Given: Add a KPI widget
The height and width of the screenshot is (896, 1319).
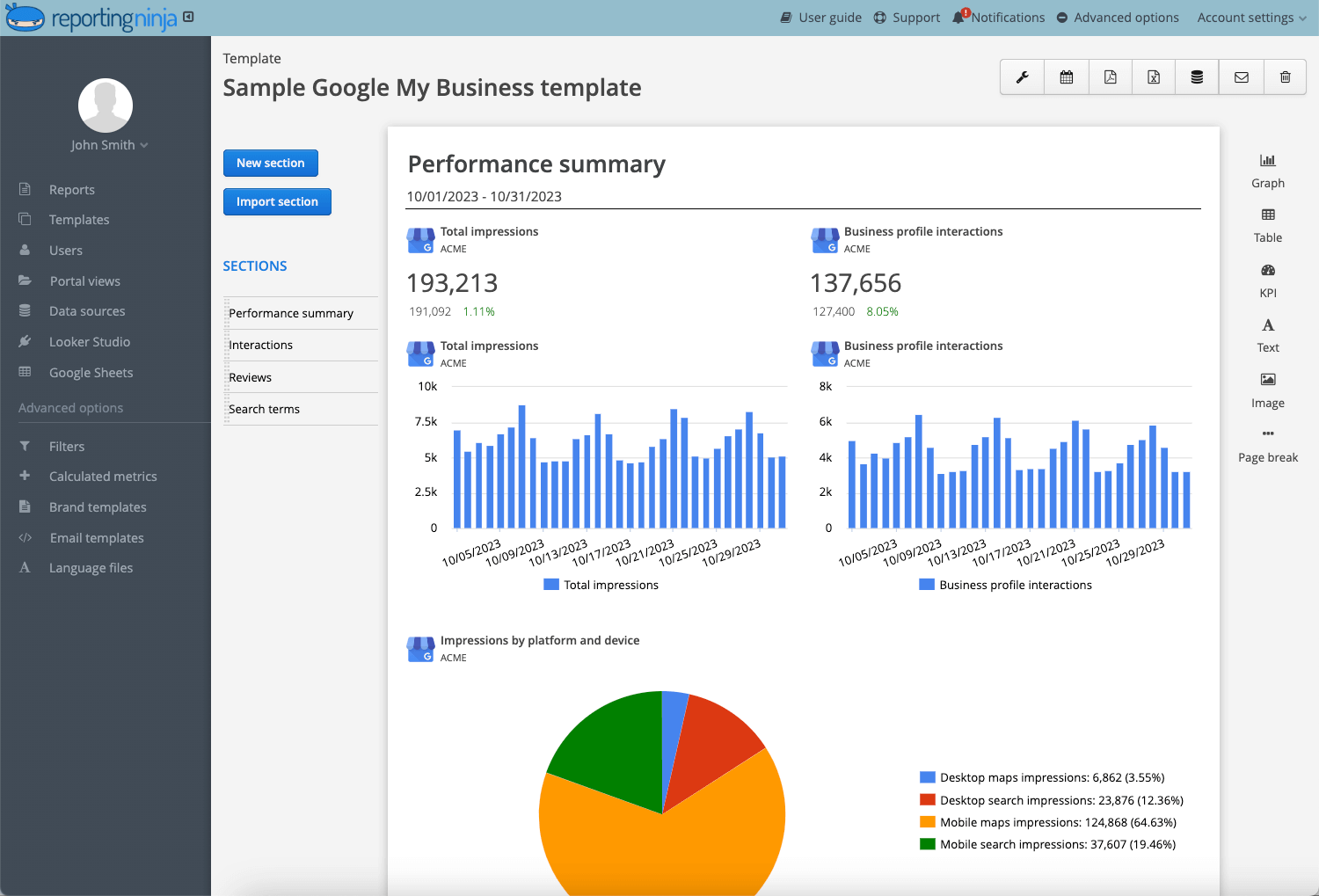Looking at the screenshot, I should click(x=1268, y=281).
